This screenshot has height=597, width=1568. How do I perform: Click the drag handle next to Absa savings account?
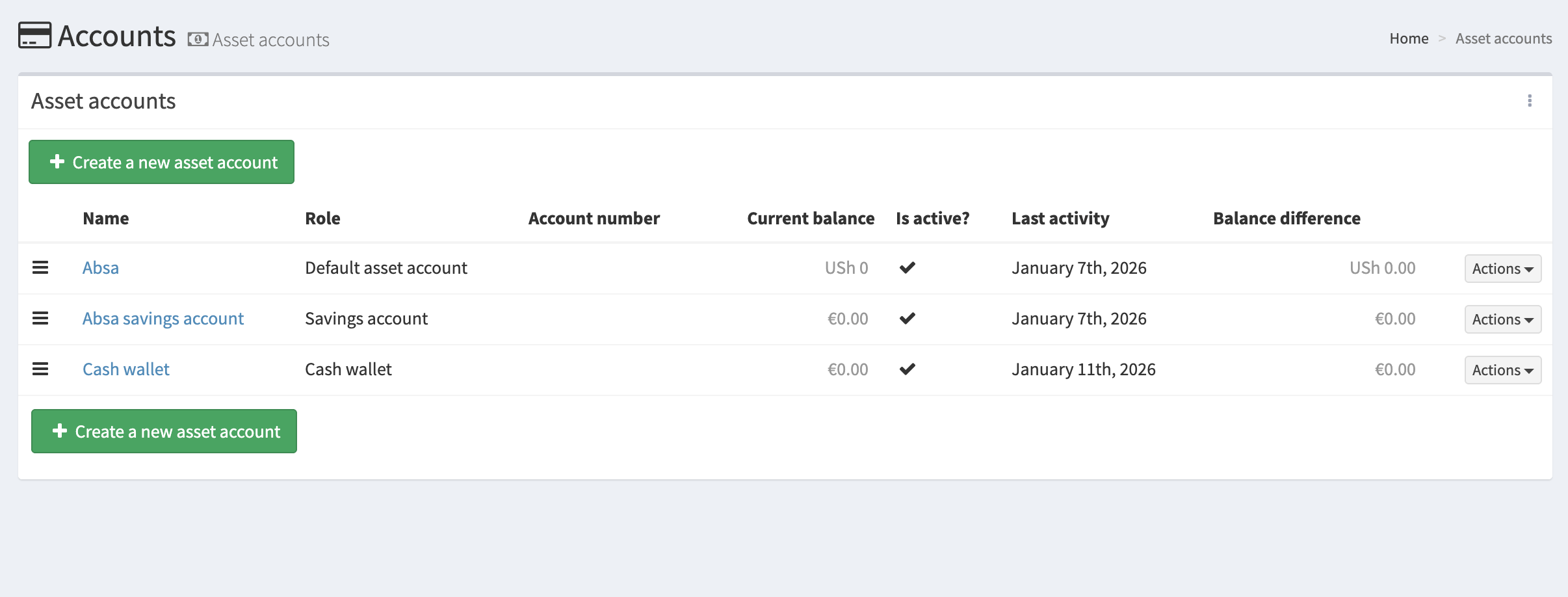tap(41, 318)
